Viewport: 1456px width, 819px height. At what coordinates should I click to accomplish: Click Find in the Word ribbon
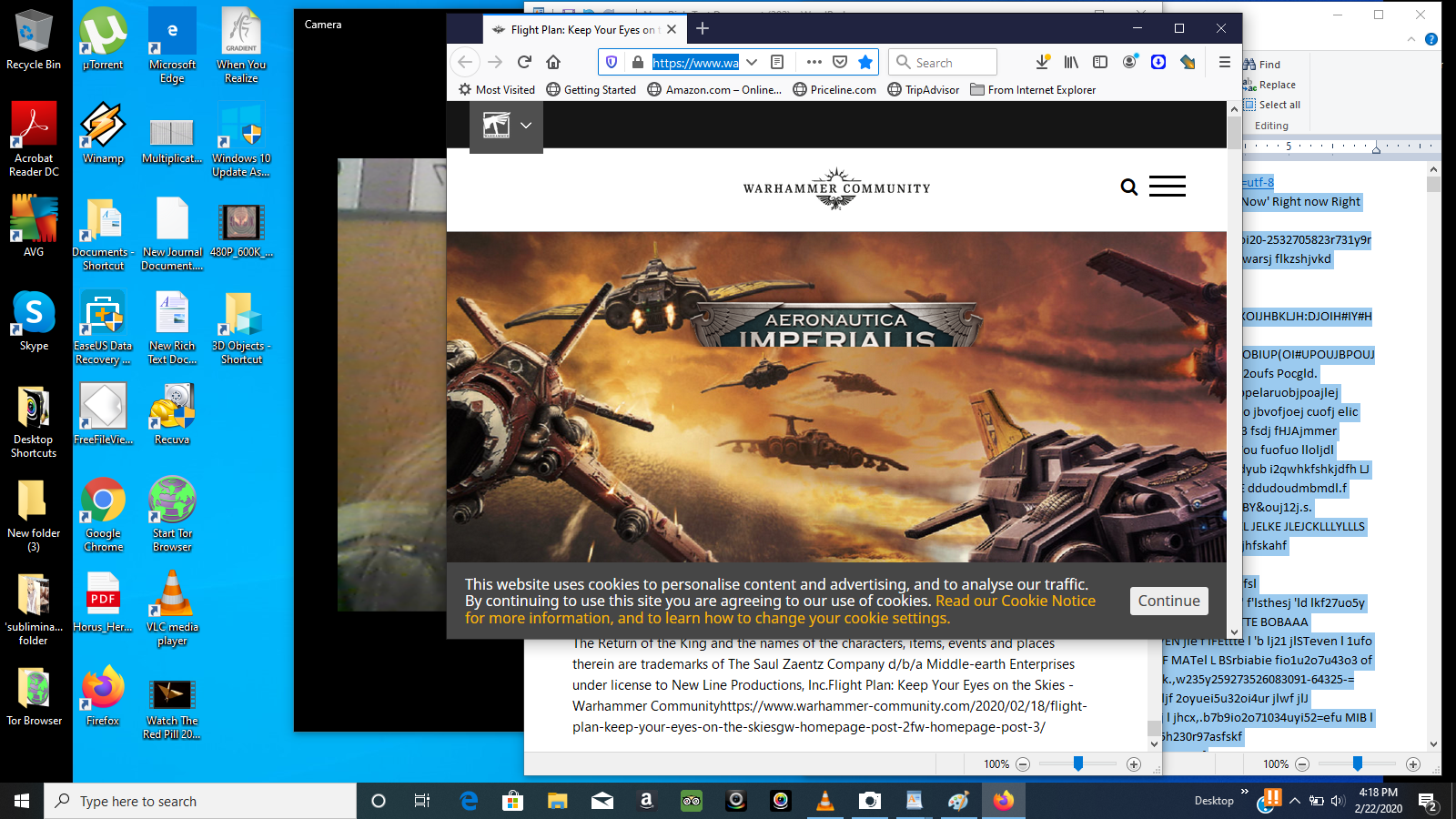(1262, 65)
